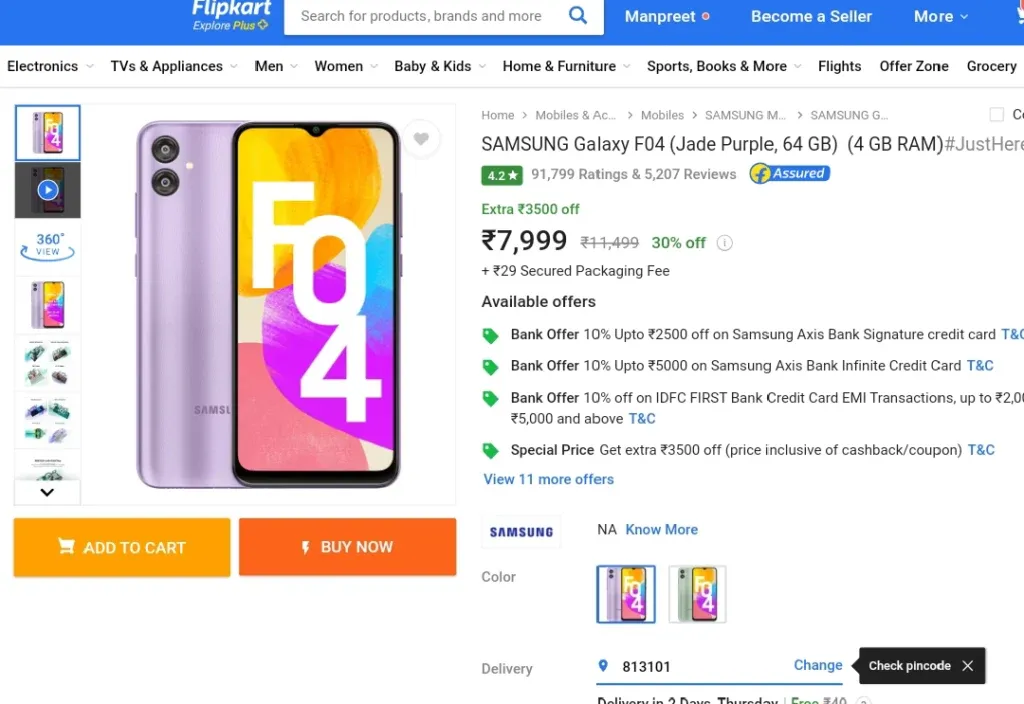The width and height of the screenshot is (1024, 704).
Task: Close the Check pincode tooltip
Action: coord(968,665)
